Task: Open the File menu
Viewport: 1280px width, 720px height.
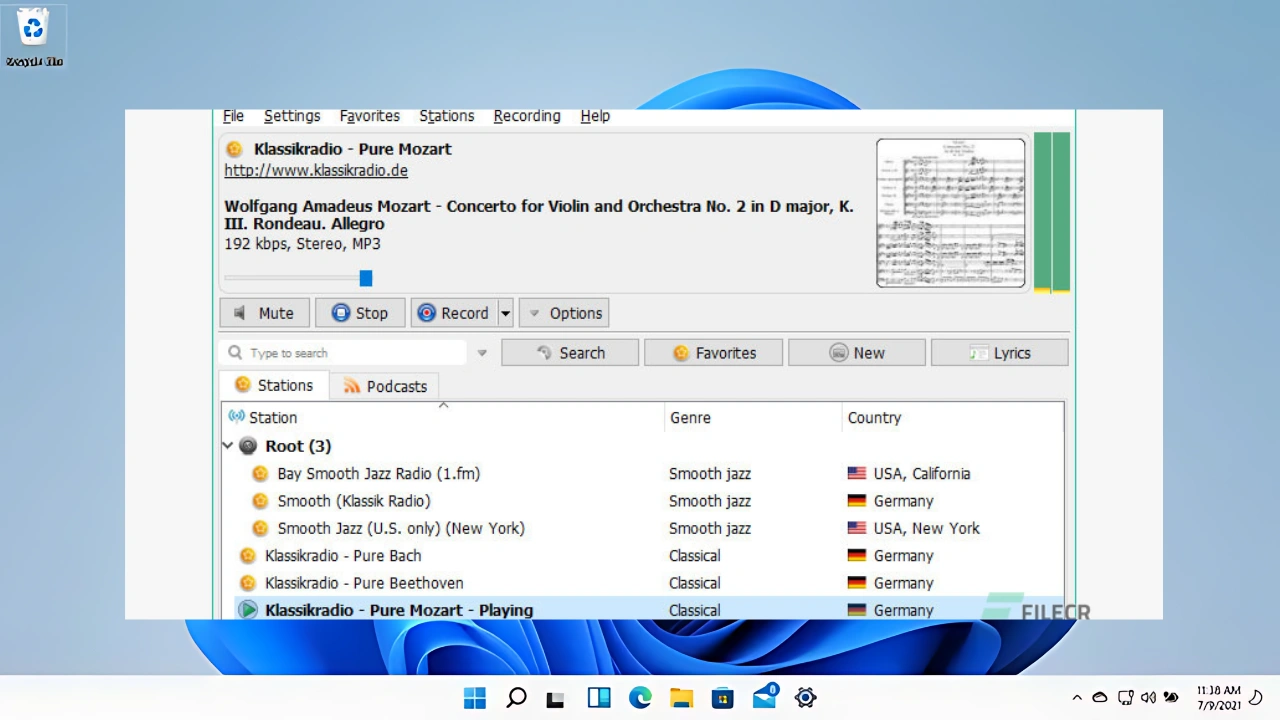Action: pos(233,116)
